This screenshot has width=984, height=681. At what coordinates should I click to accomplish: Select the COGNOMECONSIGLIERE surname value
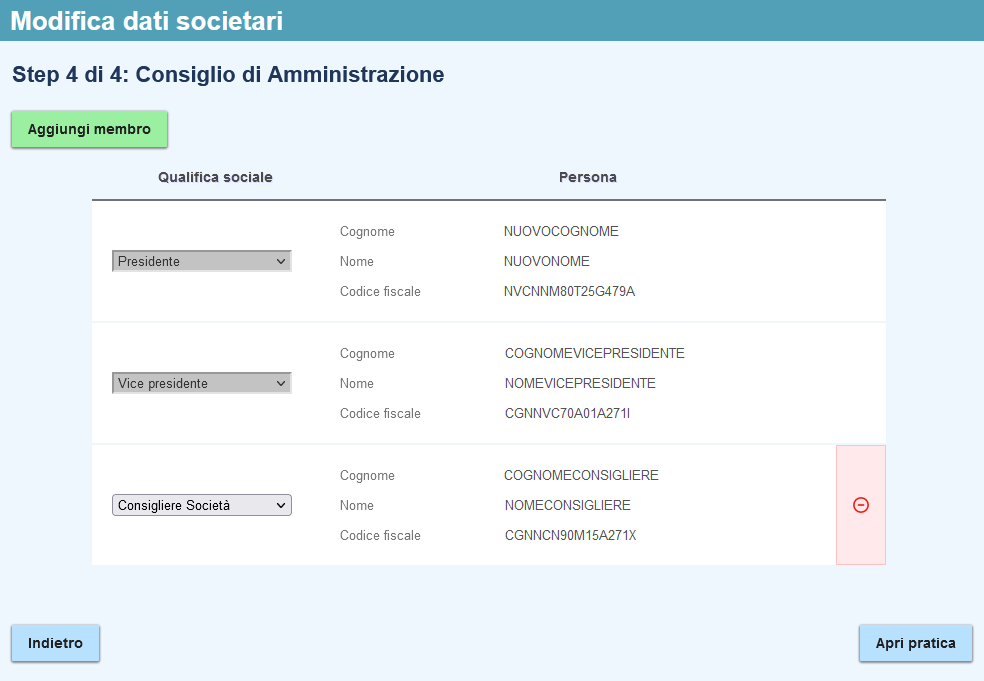click(x=581, y=475)
